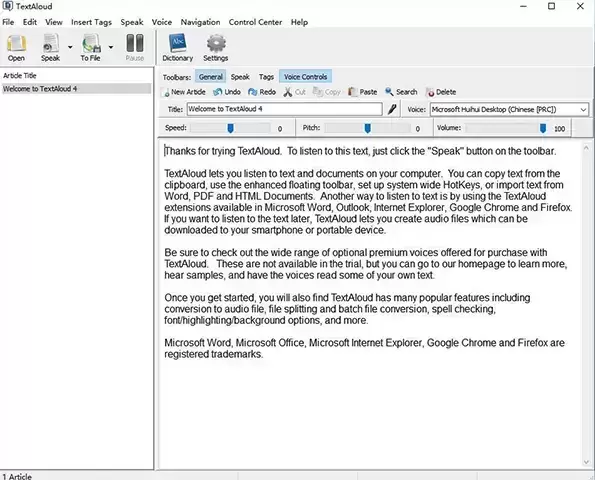The height and width of the screenshot is (480, 595).
Task: Click the Delete icon
Action: point(431,92)
